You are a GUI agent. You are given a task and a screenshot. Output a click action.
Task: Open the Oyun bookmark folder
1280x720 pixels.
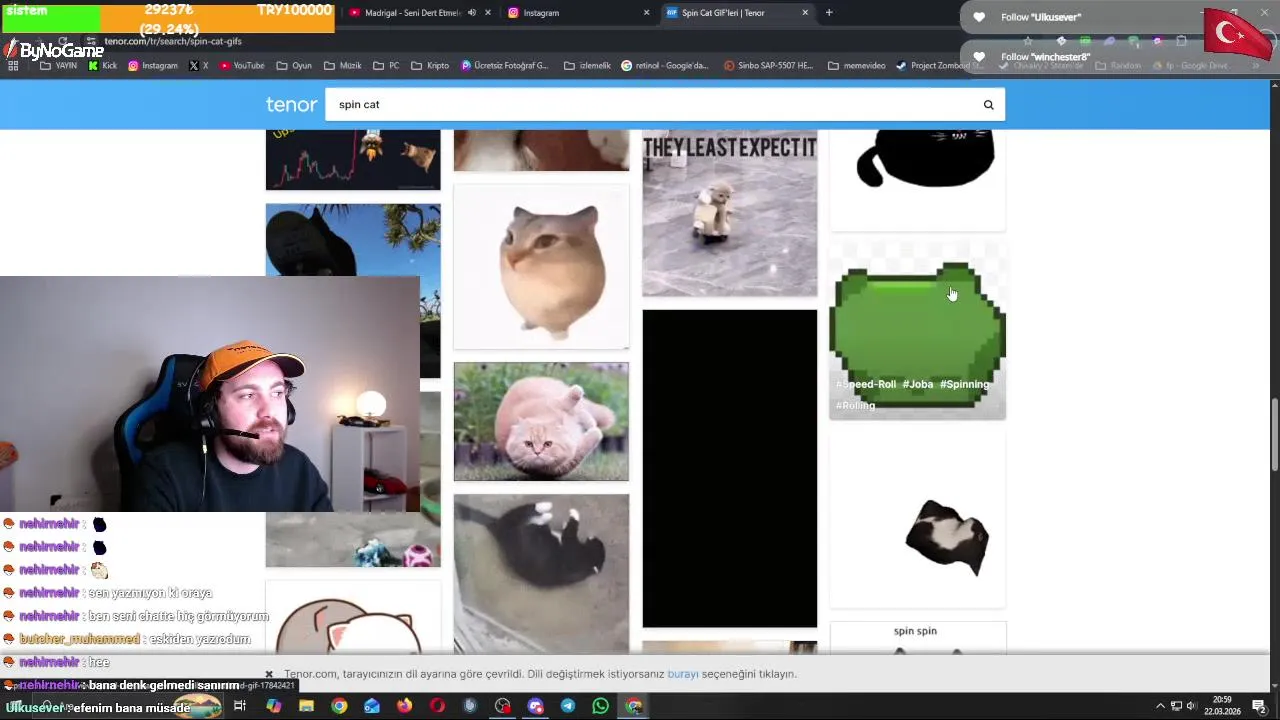click(x=294, y=66)
